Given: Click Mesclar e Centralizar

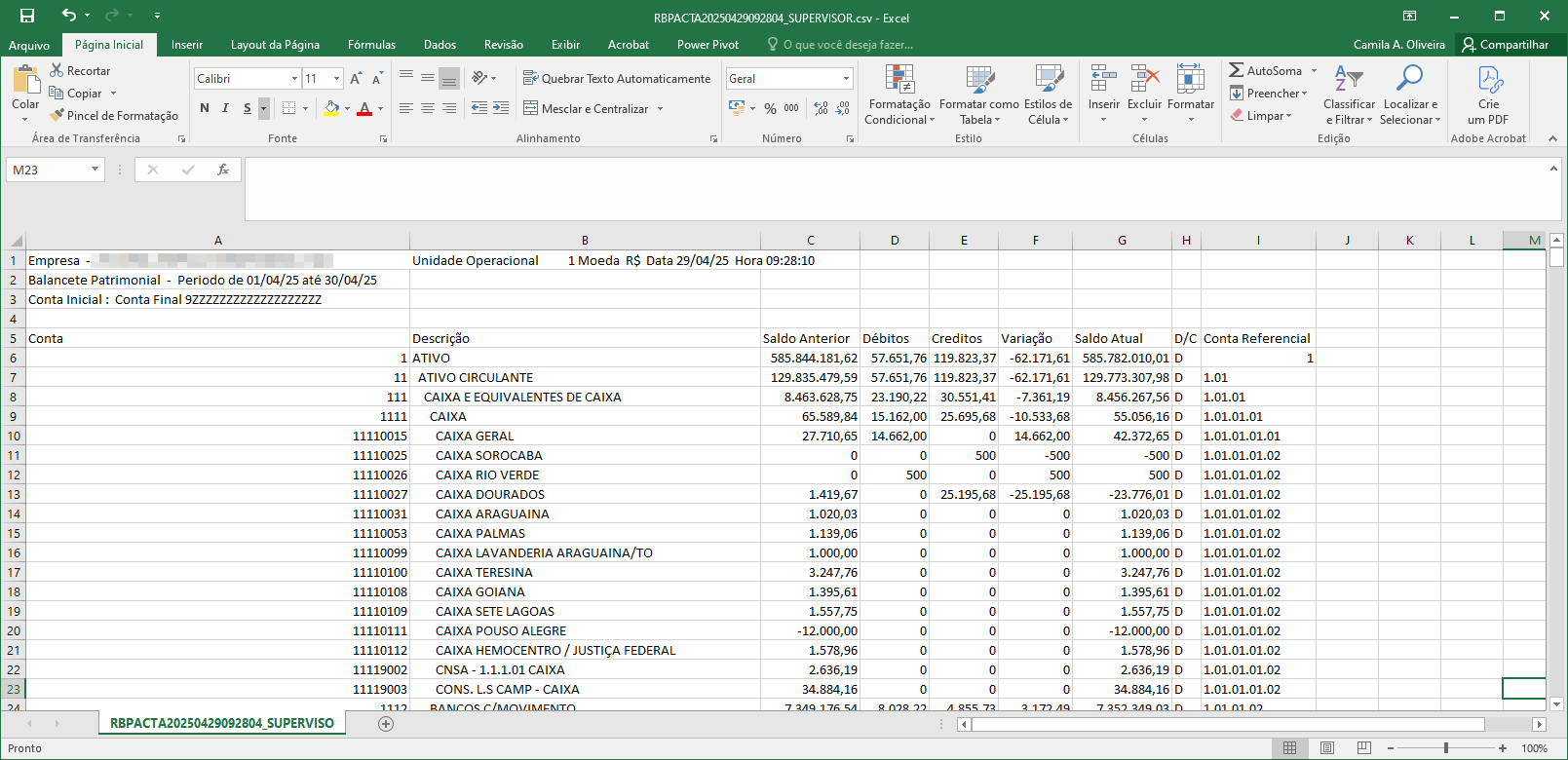Looking at the screenshot, I should [587, 108].
